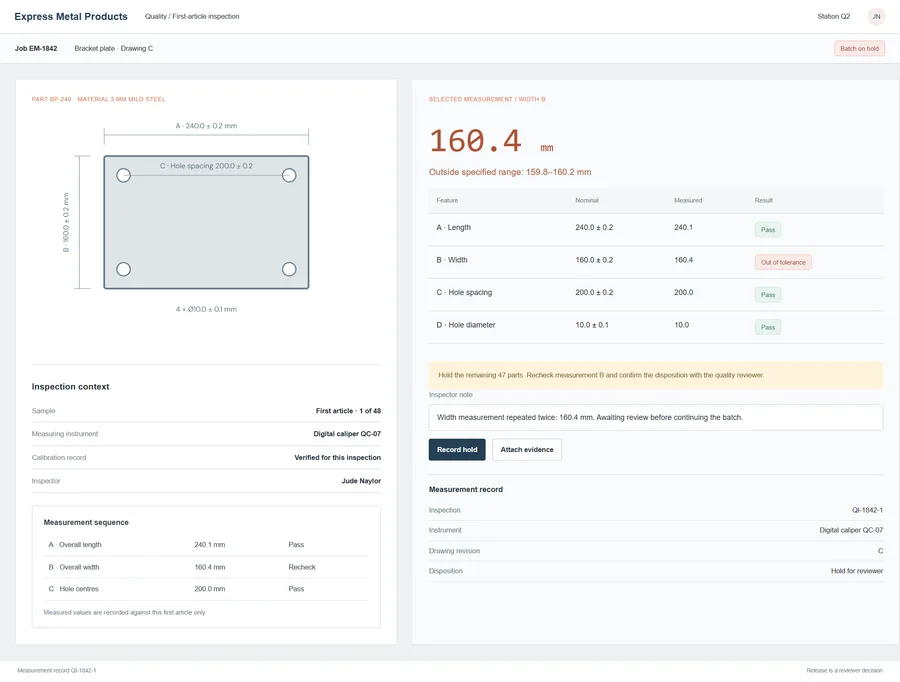Click the Batch on hold badge
The width and height of the screenshot is (900, 682).
[859, 49]
